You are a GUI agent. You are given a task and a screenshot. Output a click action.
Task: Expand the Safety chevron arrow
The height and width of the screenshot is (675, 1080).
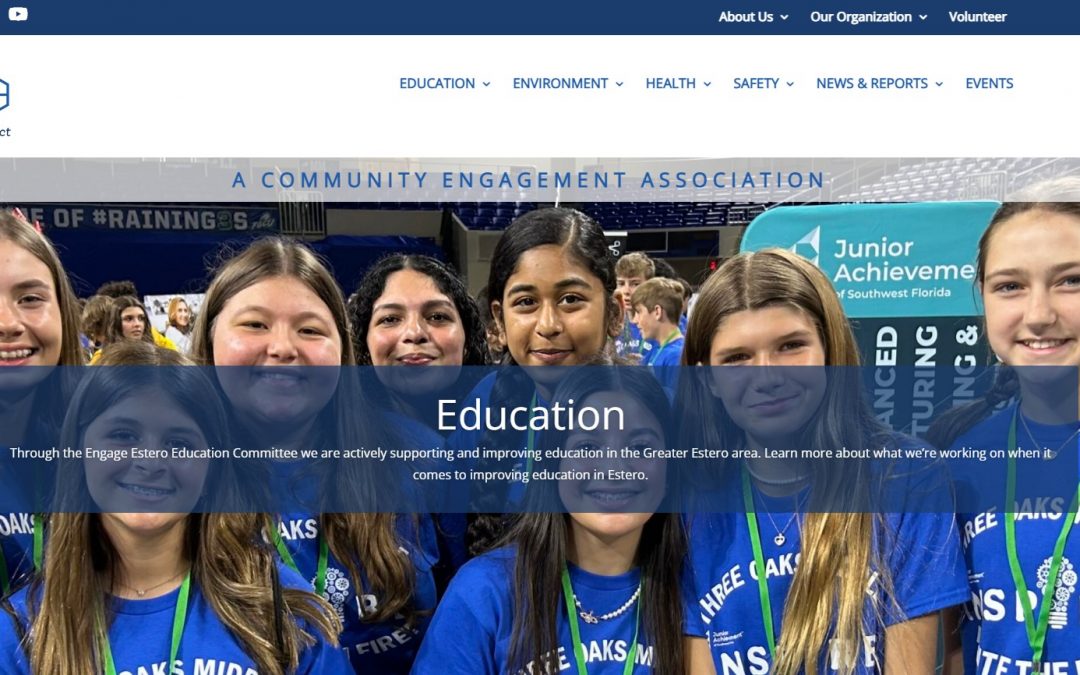(790, 84)
